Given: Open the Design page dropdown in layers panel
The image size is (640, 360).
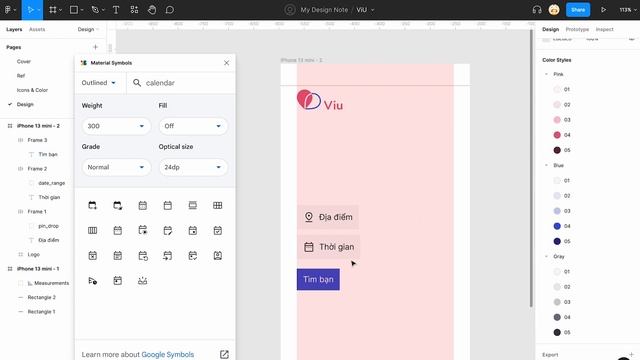Looking at the screenshot, I should (x=88, y=29).
